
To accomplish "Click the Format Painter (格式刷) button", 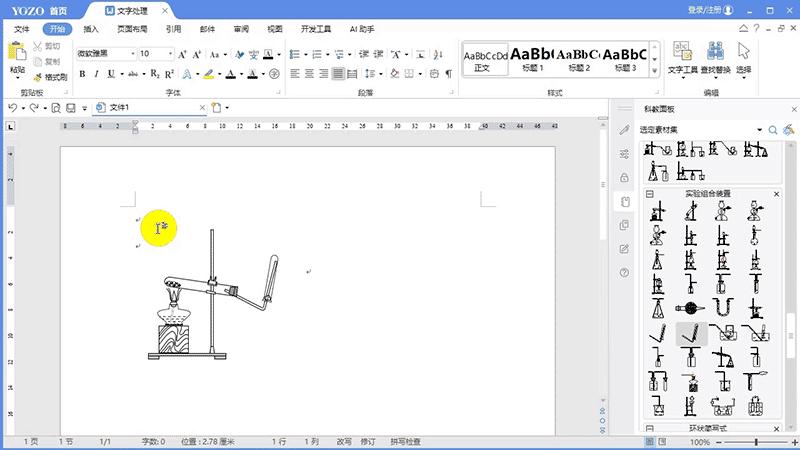I will pyautogui.click(x=49, y=76).
